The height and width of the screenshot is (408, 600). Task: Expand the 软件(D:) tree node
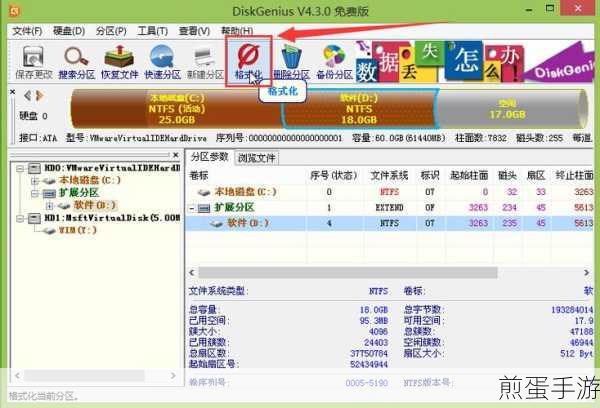click(49, 206)
